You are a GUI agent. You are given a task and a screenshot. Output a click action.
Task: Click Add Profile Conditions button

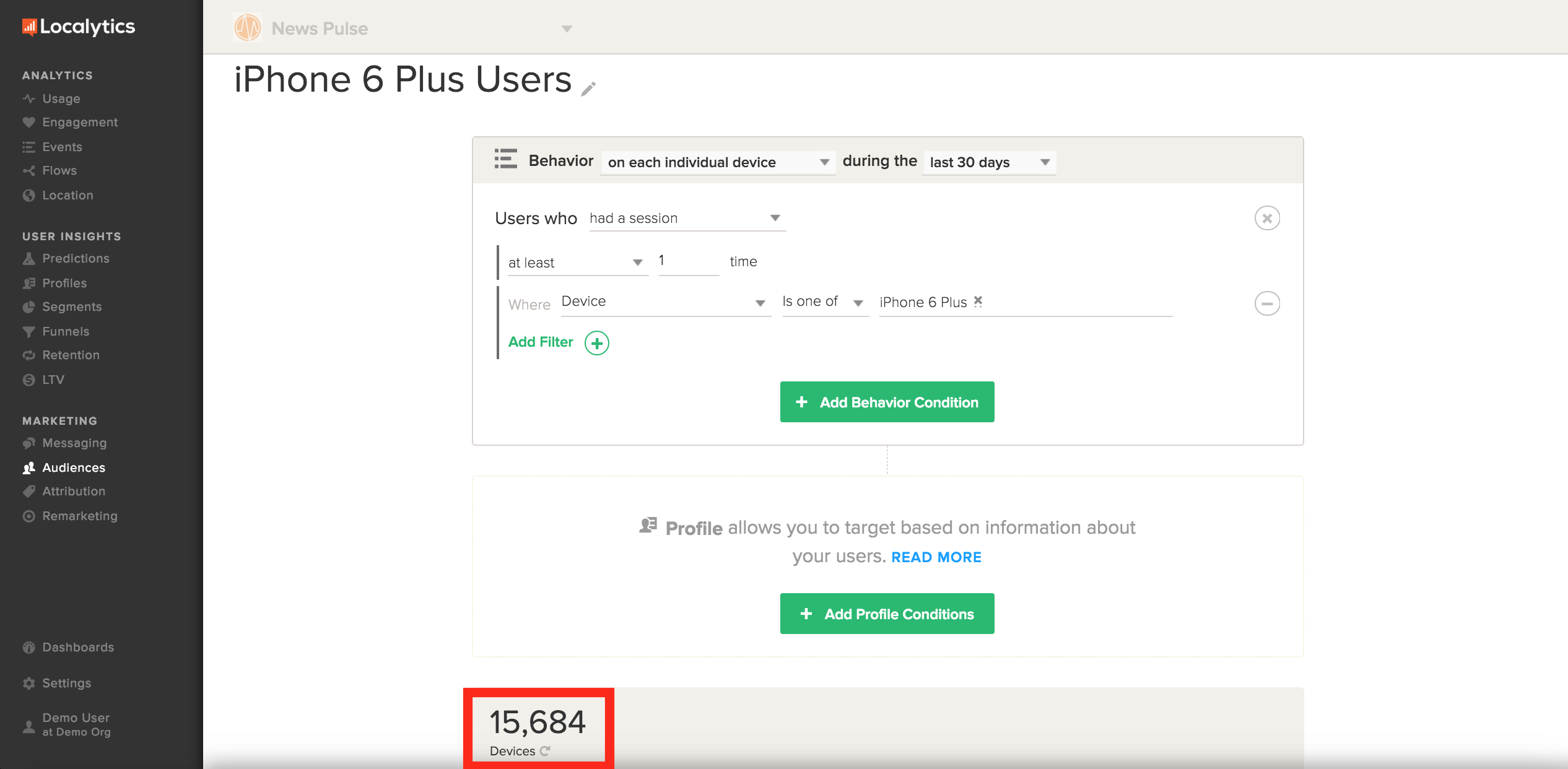click(887, 614)
